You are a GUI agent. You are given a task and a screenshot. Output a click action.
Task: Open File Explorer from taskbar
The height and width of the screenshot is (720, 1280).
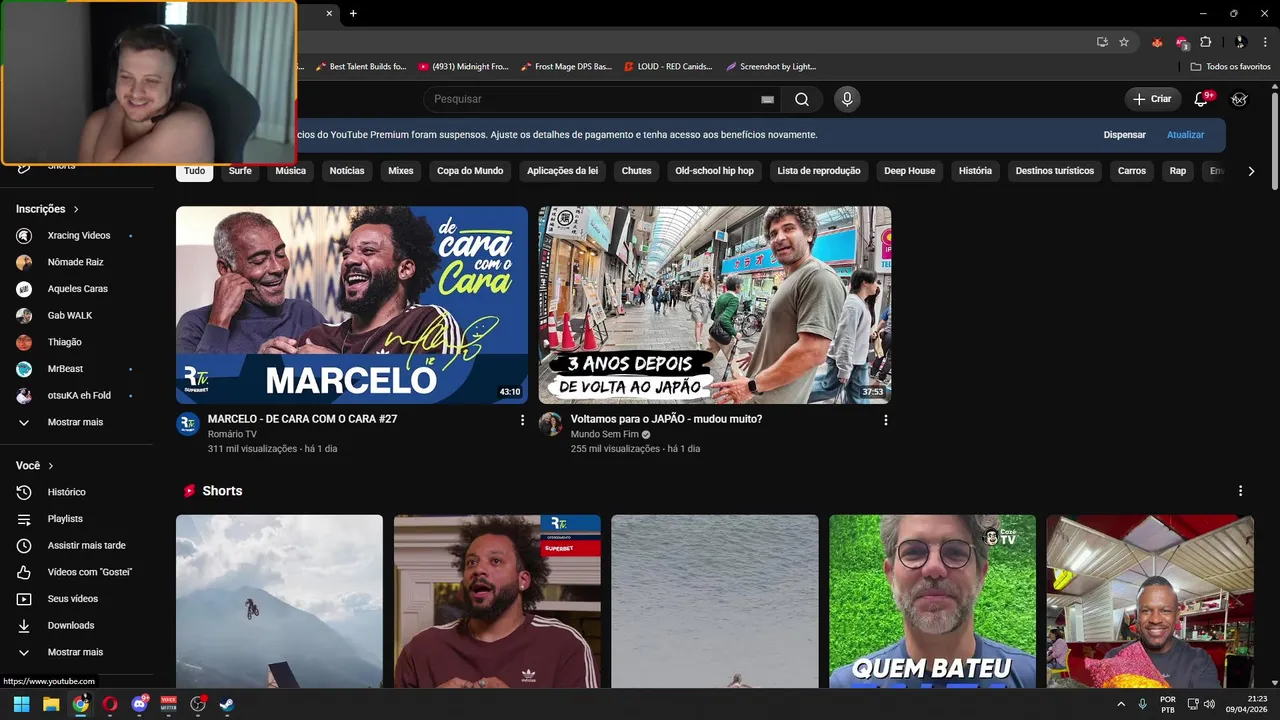click(x=51, y=704)
